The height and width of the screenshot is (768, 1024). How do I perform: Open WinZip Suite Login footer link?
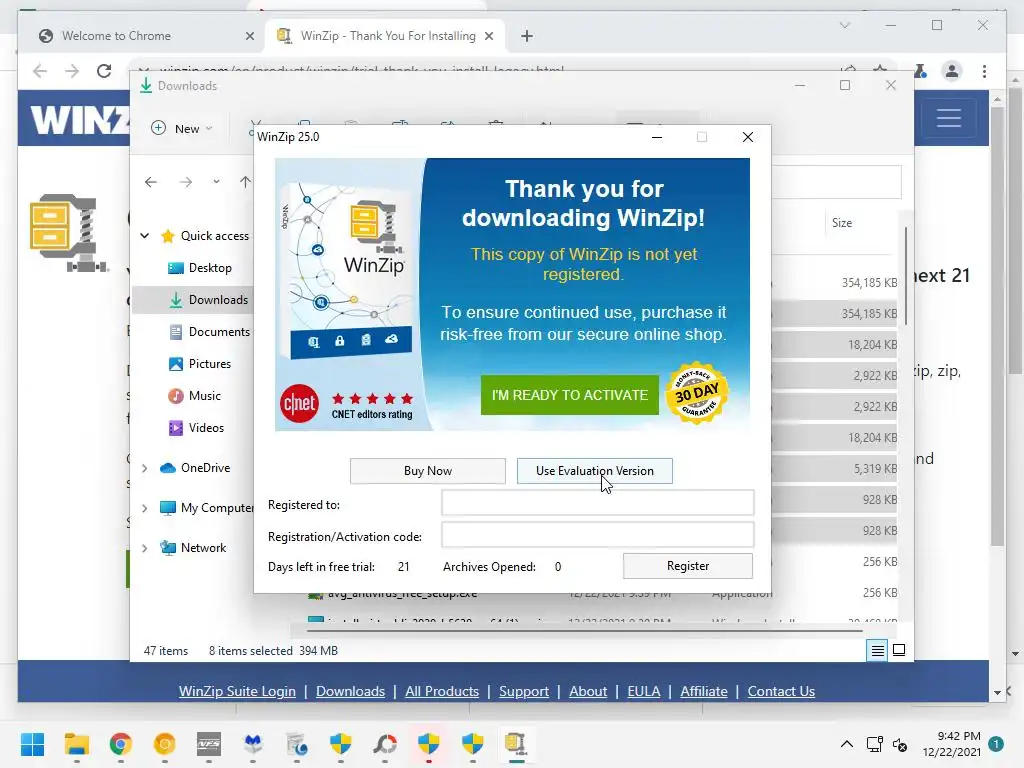coord(237,691)
